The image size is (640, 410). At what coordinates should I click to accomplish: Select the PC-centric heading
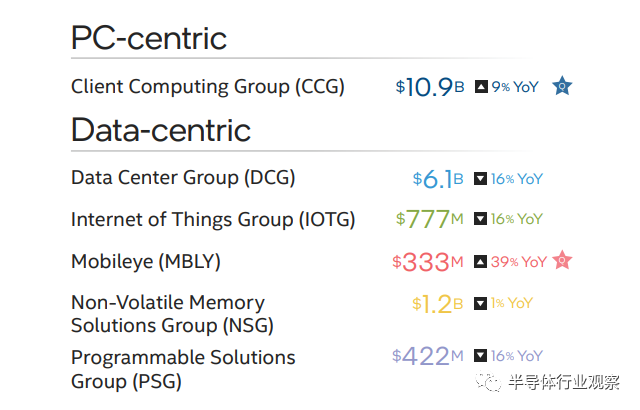(149, 39)
